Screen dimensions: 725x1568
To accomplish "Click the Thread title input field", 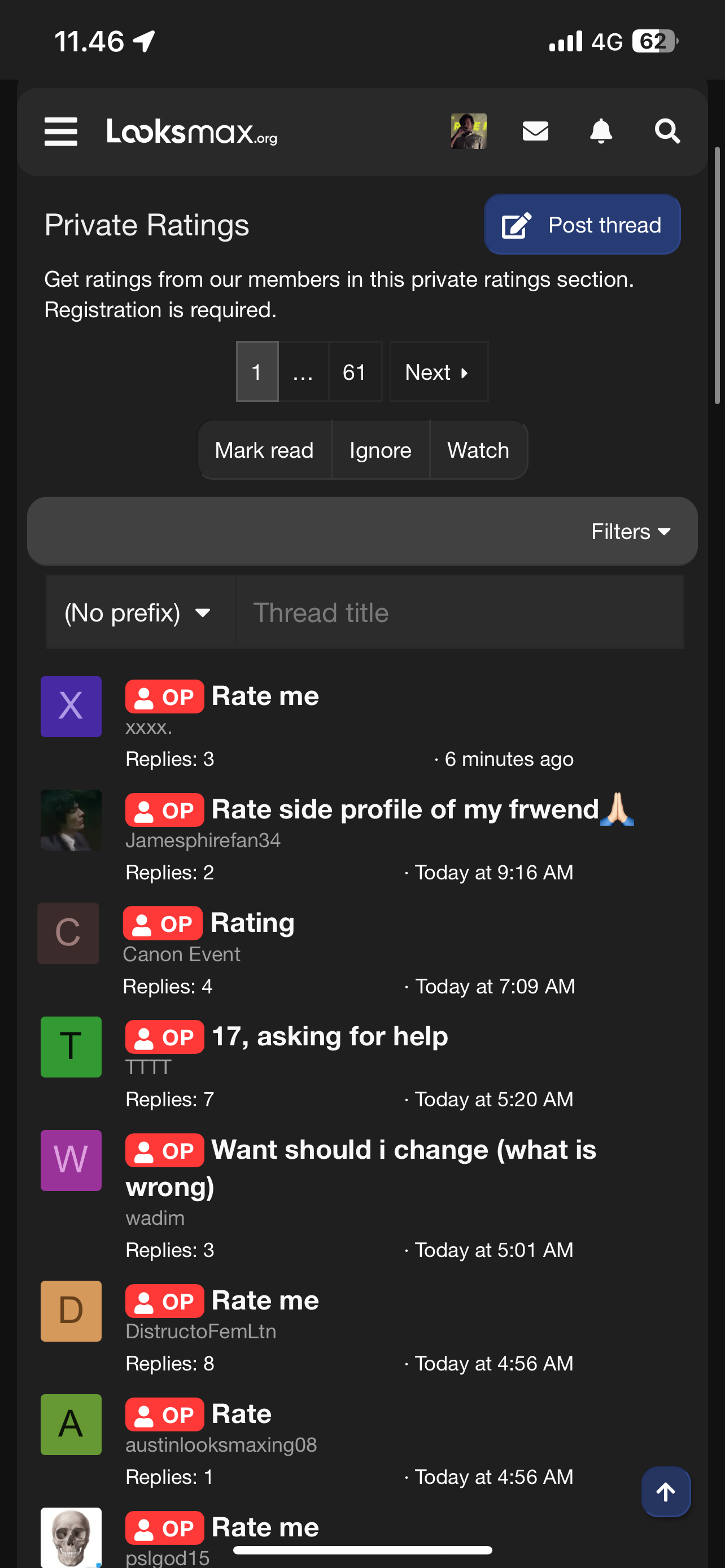I will [460, 612].
